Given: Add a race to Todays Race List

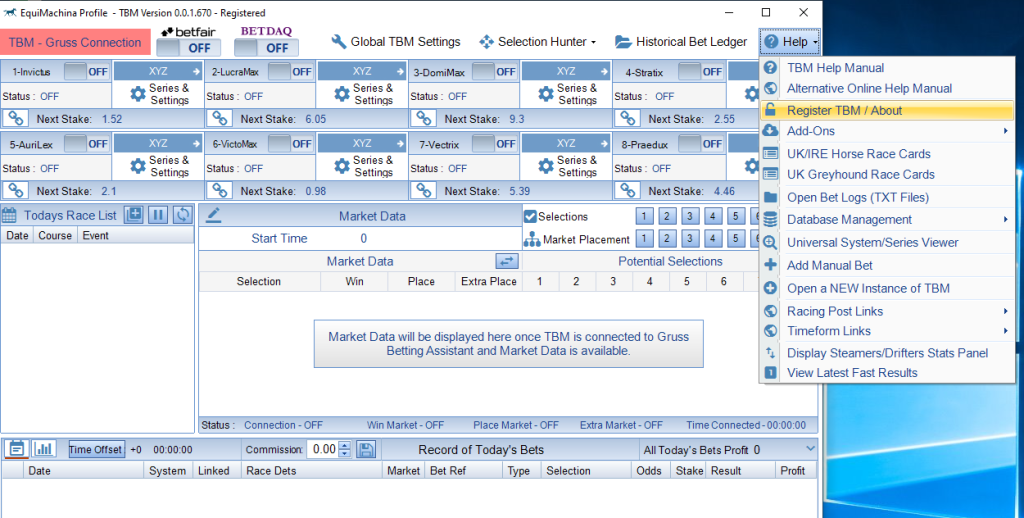Looking at the screenshot, I should point(134,214).
